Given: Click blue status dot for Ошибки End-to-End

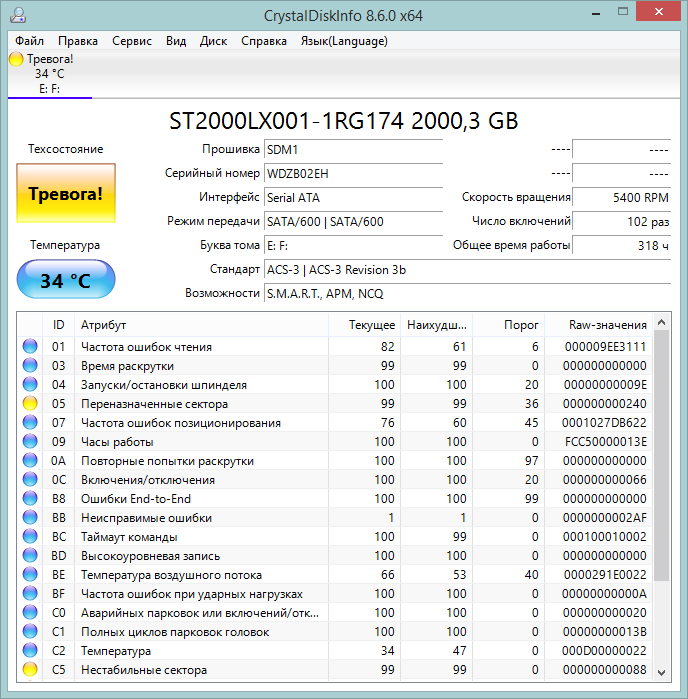Looking at the screenshot, I should point(30,498).
